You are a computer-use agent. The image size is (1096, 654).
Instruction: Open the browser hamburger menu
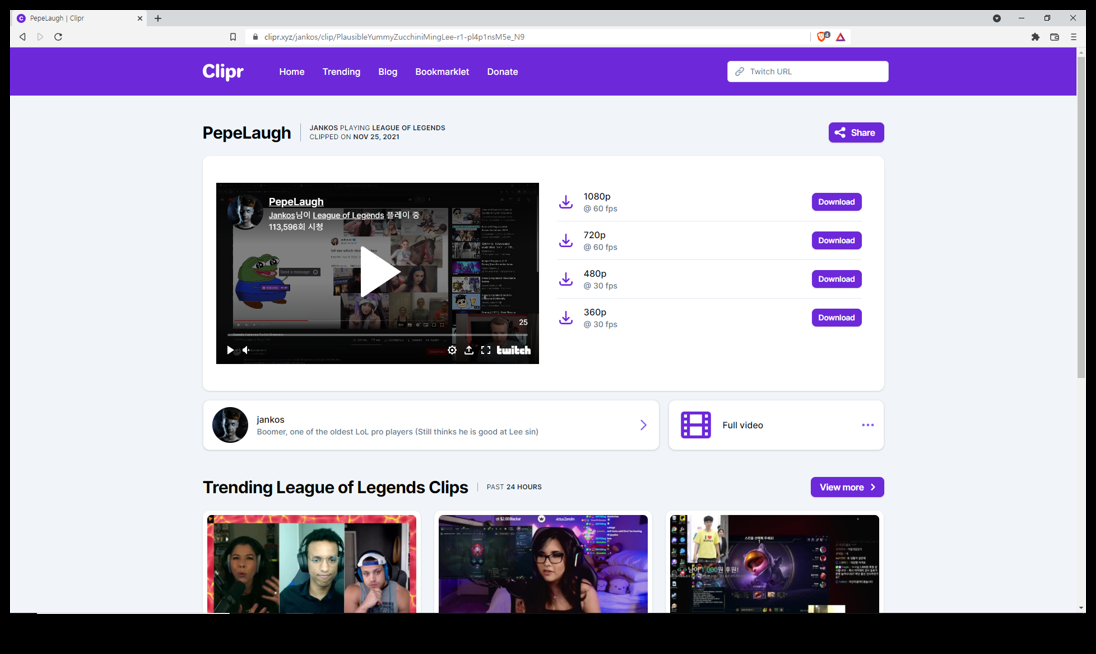[1074, 37]
